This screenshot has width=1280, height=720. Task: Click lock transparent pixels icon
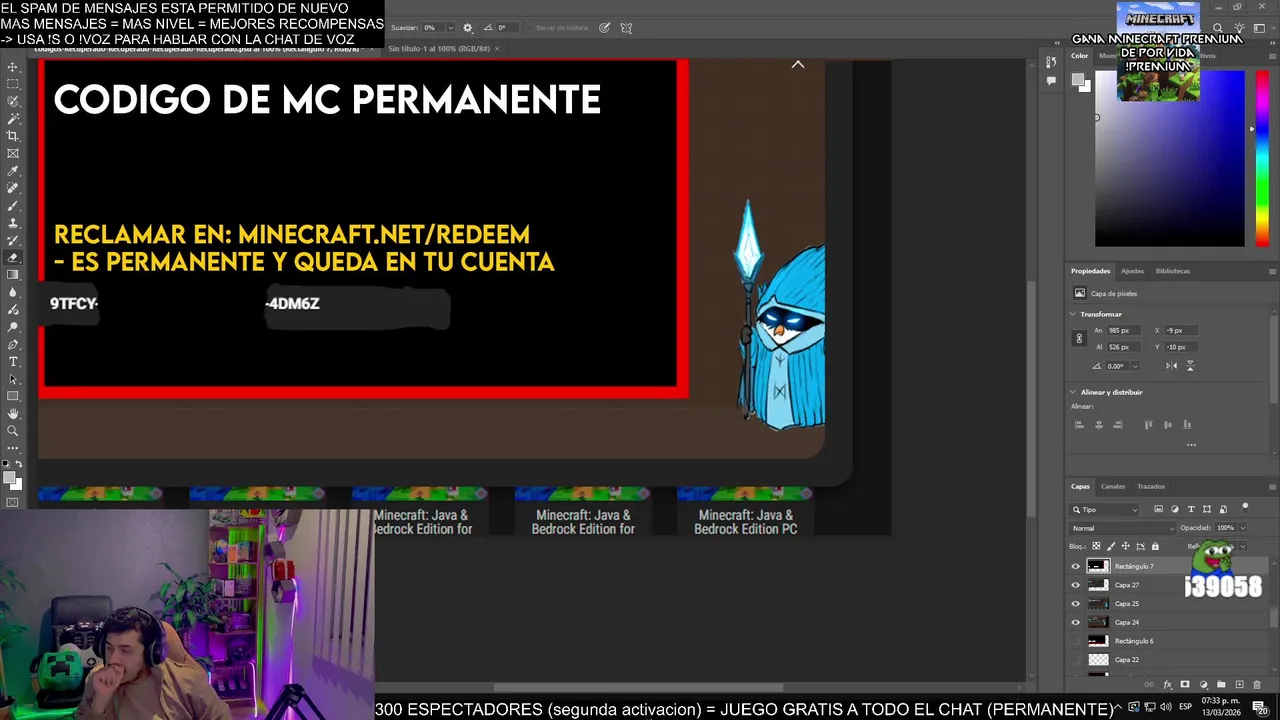pos(1096,546)
